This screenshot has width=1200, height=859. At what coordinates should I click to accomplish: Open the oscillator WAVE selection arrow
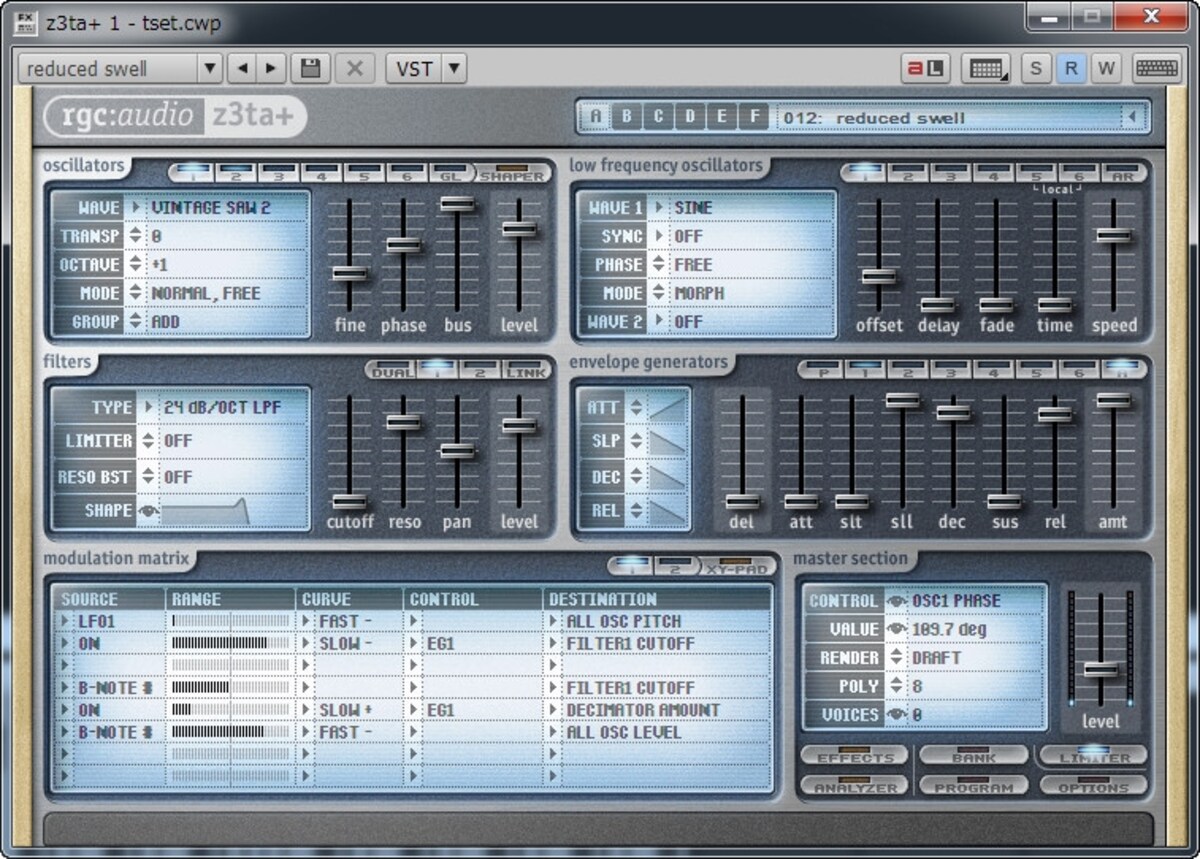click(x=135, y=208)
